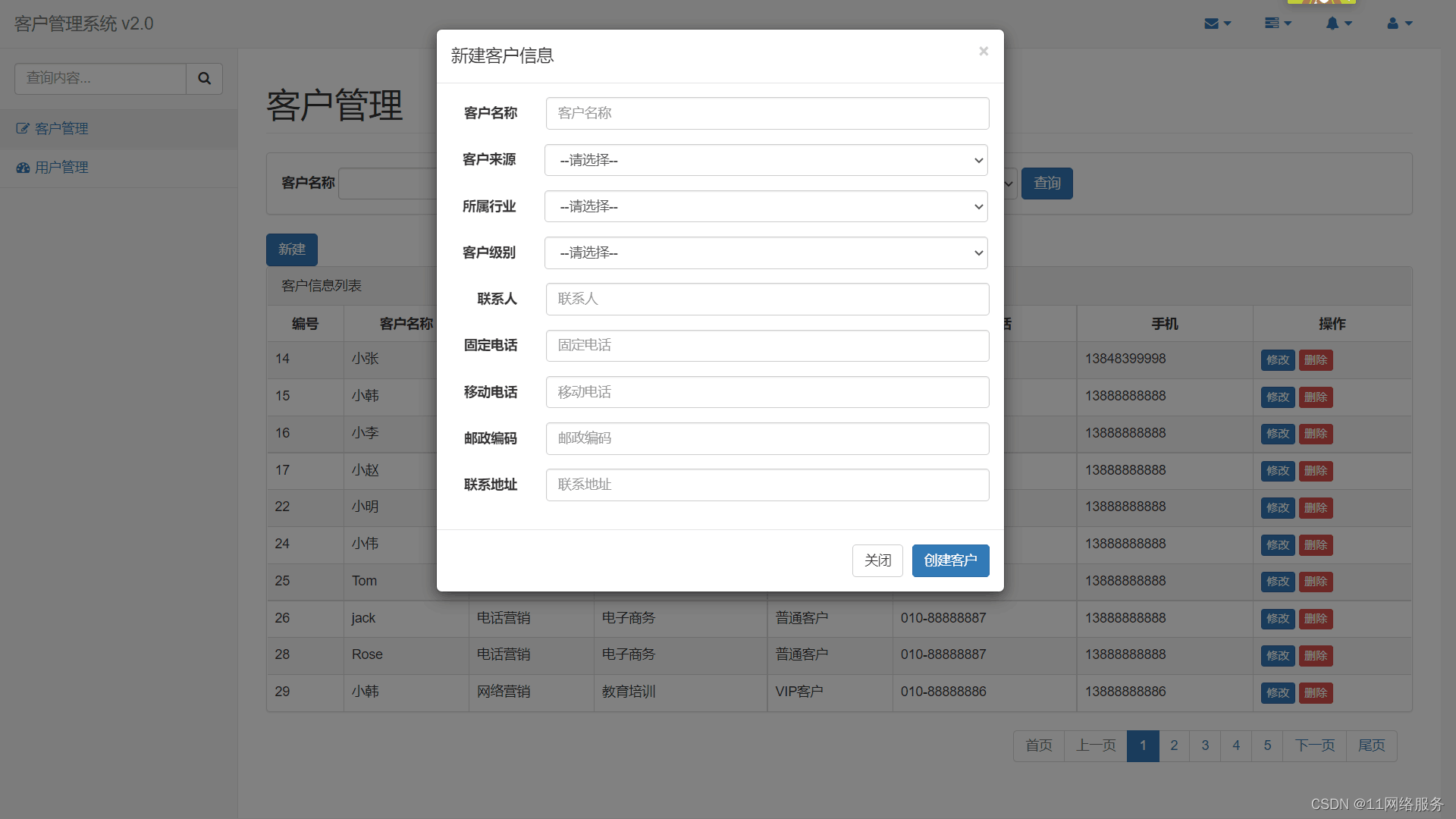
Task: Click the search magnifier icon in the sidebar
Action: (204, 78)
